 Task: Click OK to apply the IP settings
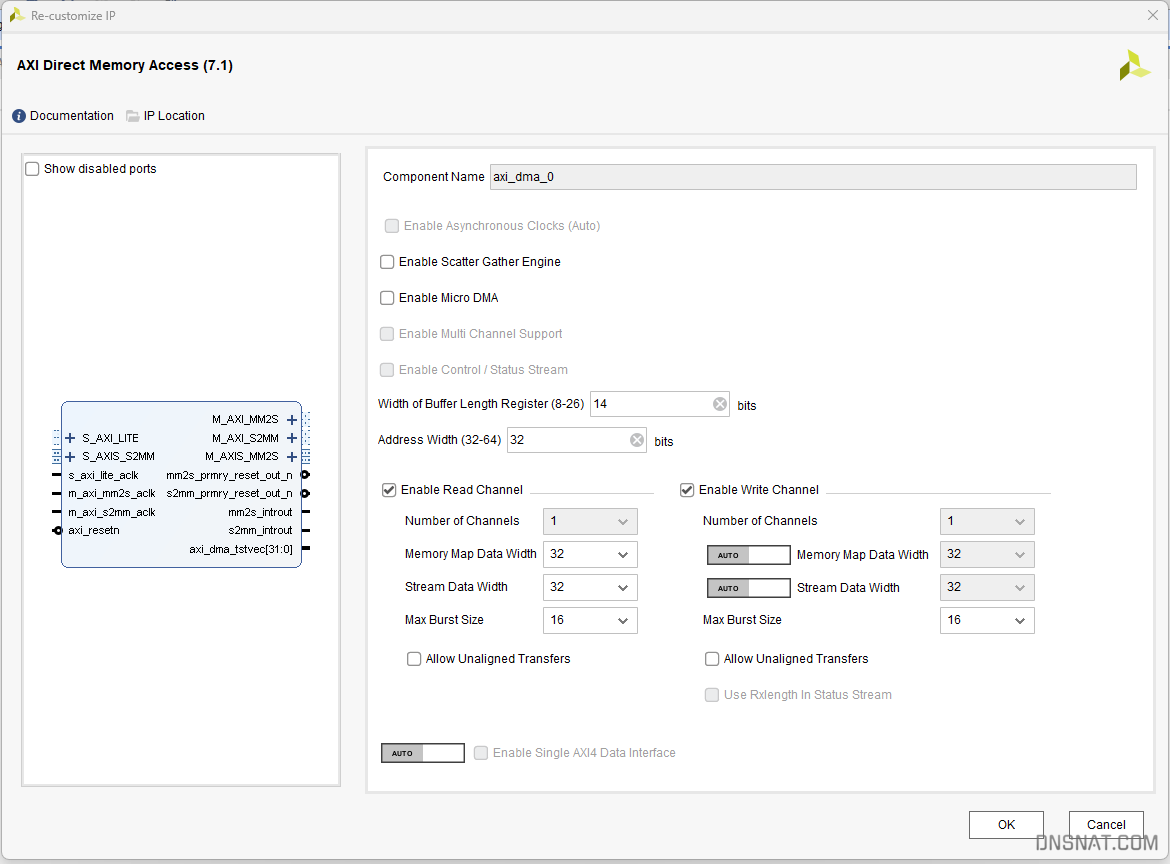(x=1006, y=824)
